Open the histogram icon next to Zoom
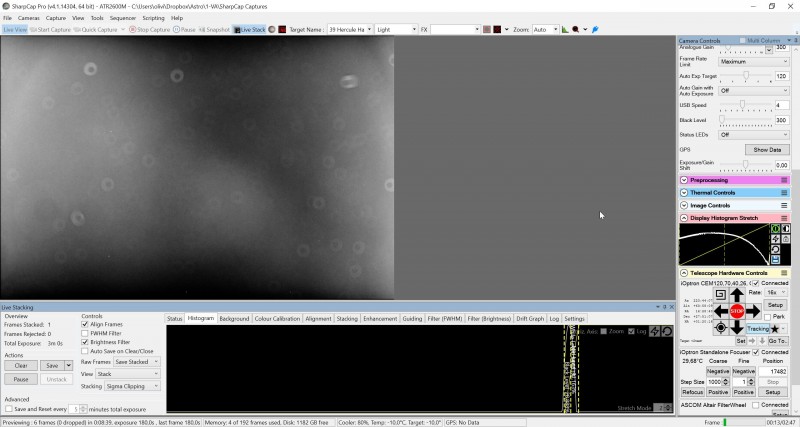Screen dimensions: 800x427 tap(565, 30)
